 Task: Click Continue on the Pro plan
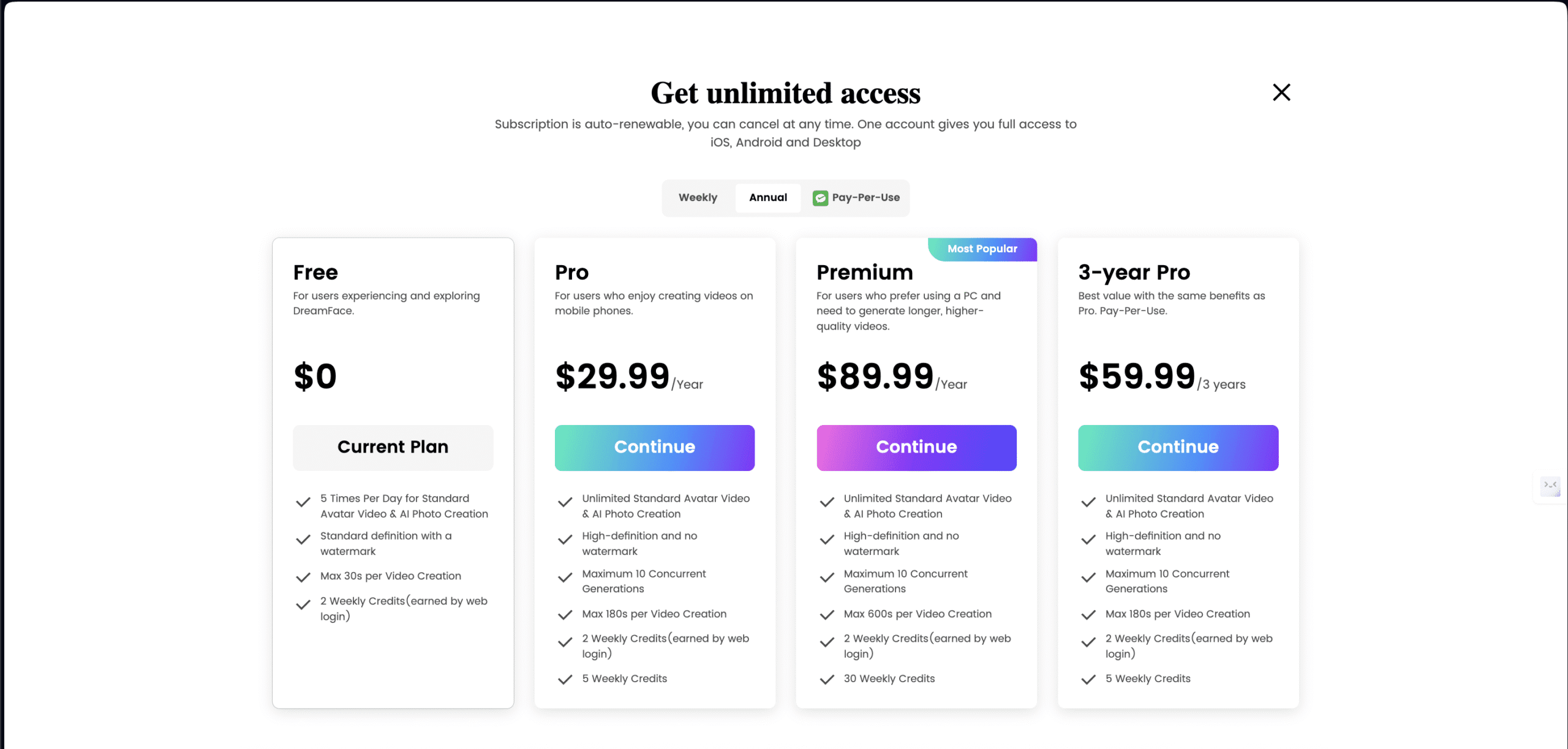[x=654, y=448]
